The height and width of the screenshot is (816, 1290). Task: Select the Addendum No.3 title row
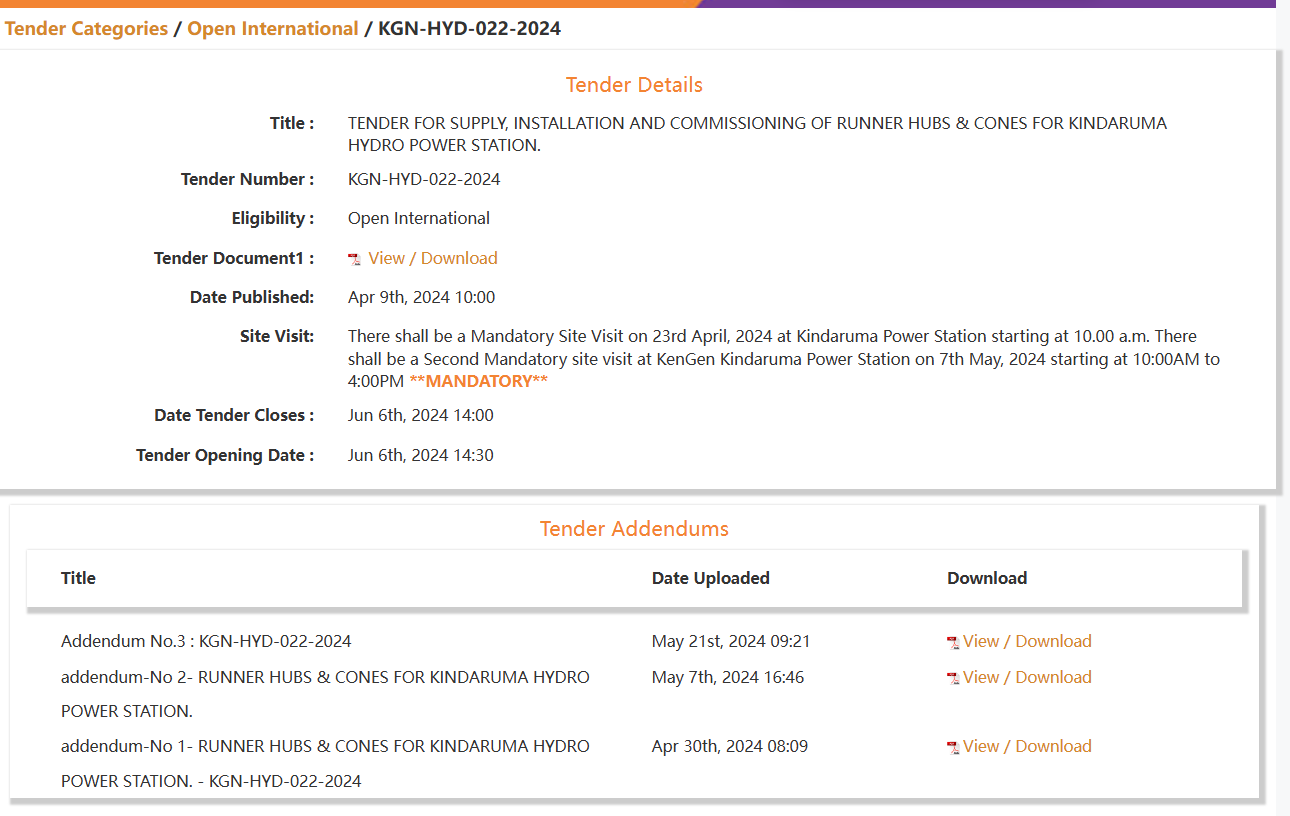(206, 641)
